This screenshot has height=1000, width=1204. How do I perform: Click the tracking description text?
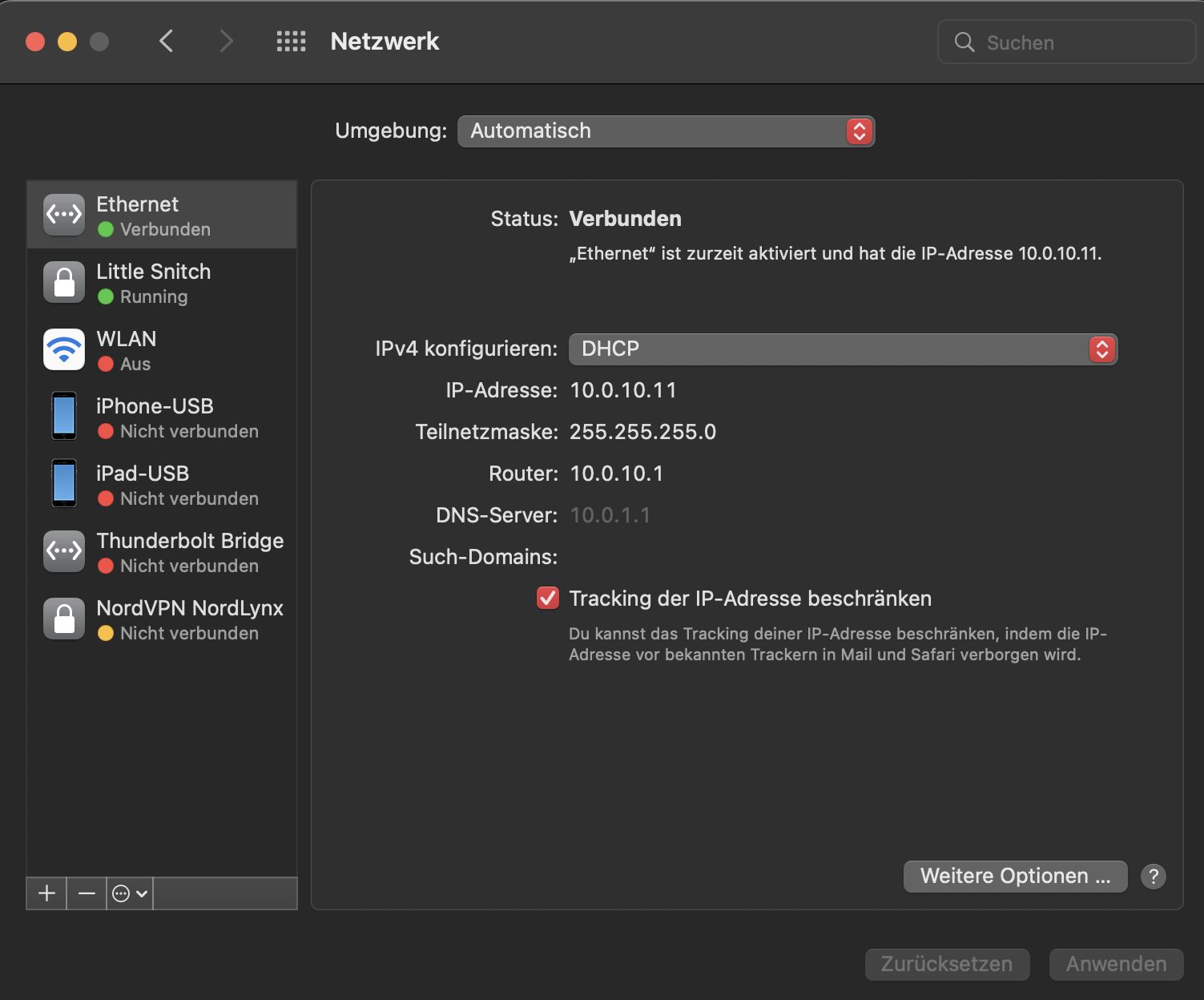click(x=838, y=644)
